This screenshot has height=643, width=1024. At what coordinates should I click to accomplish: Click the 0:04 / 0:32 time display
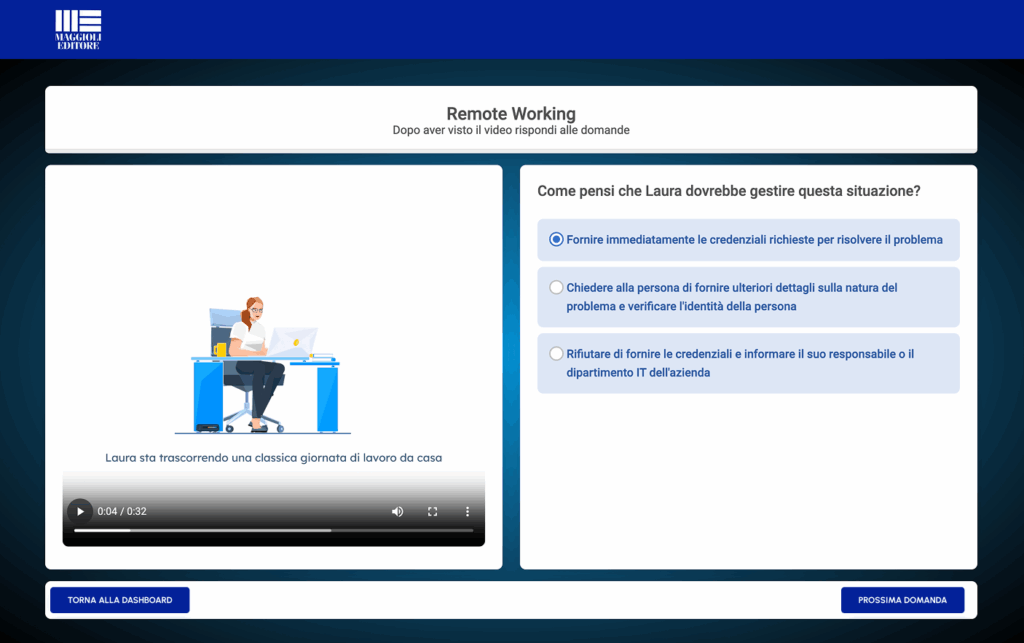tap(122, 511)
